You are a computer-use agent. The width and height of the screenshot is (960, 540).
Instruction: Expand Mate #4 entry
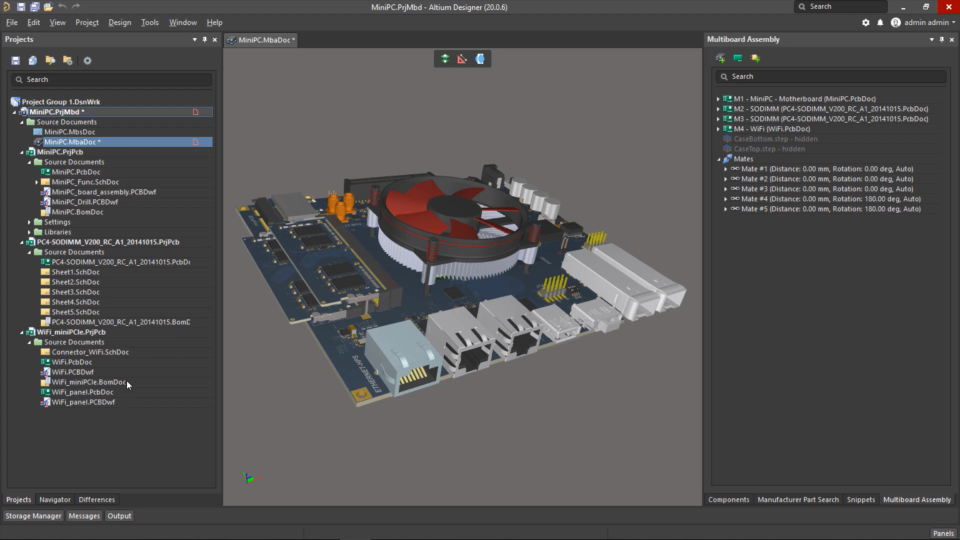(726, 199)
